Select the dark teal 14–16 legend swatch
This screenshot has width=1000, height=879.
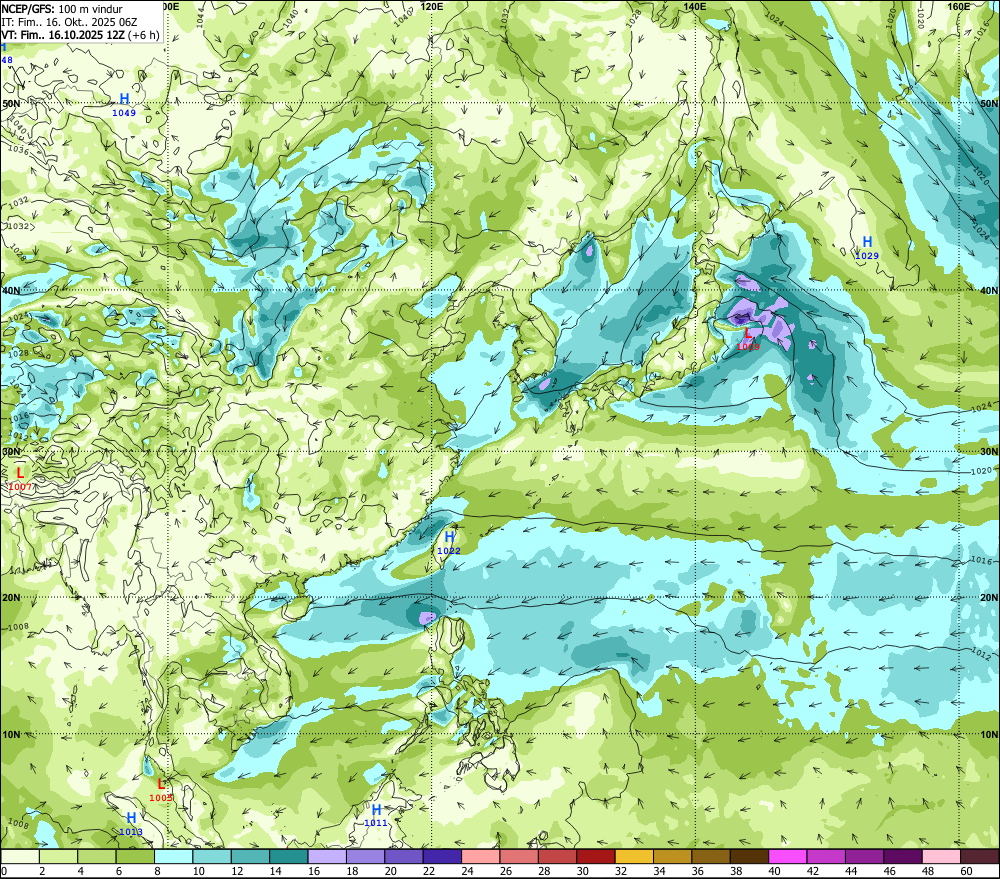[289, 856]
